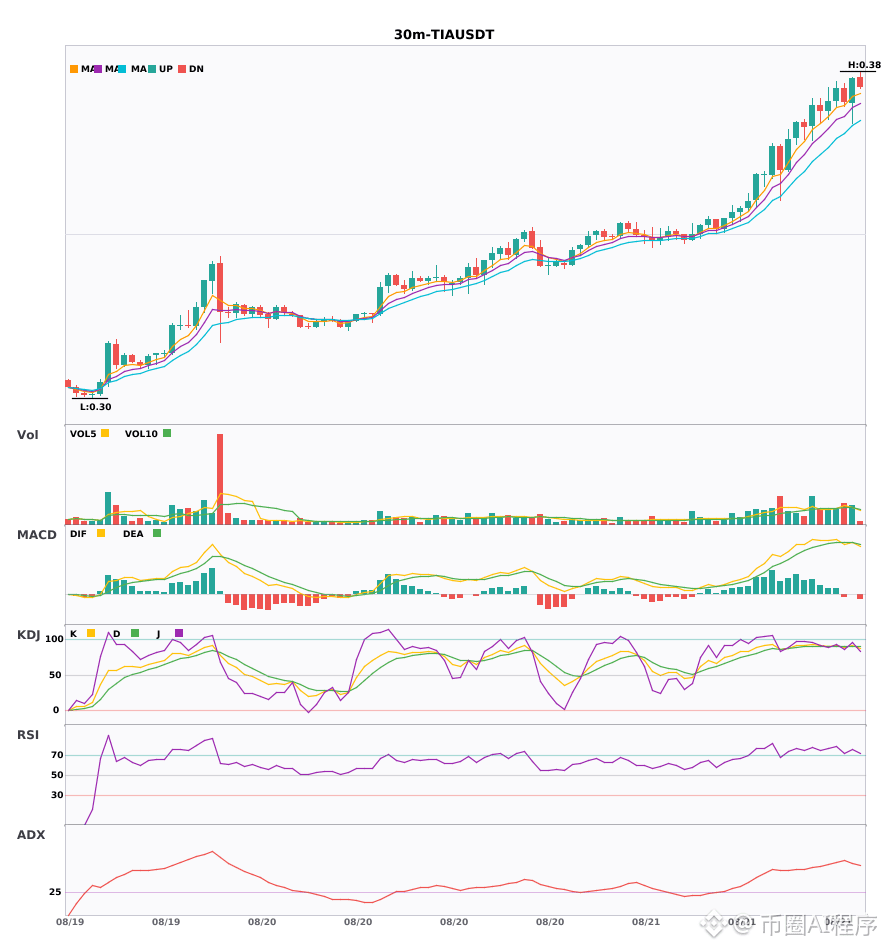Image resolution: width=885 pixels, height=950 pixels.
Task: Click the cyan MA legend swatch
Action: [122, 69]
